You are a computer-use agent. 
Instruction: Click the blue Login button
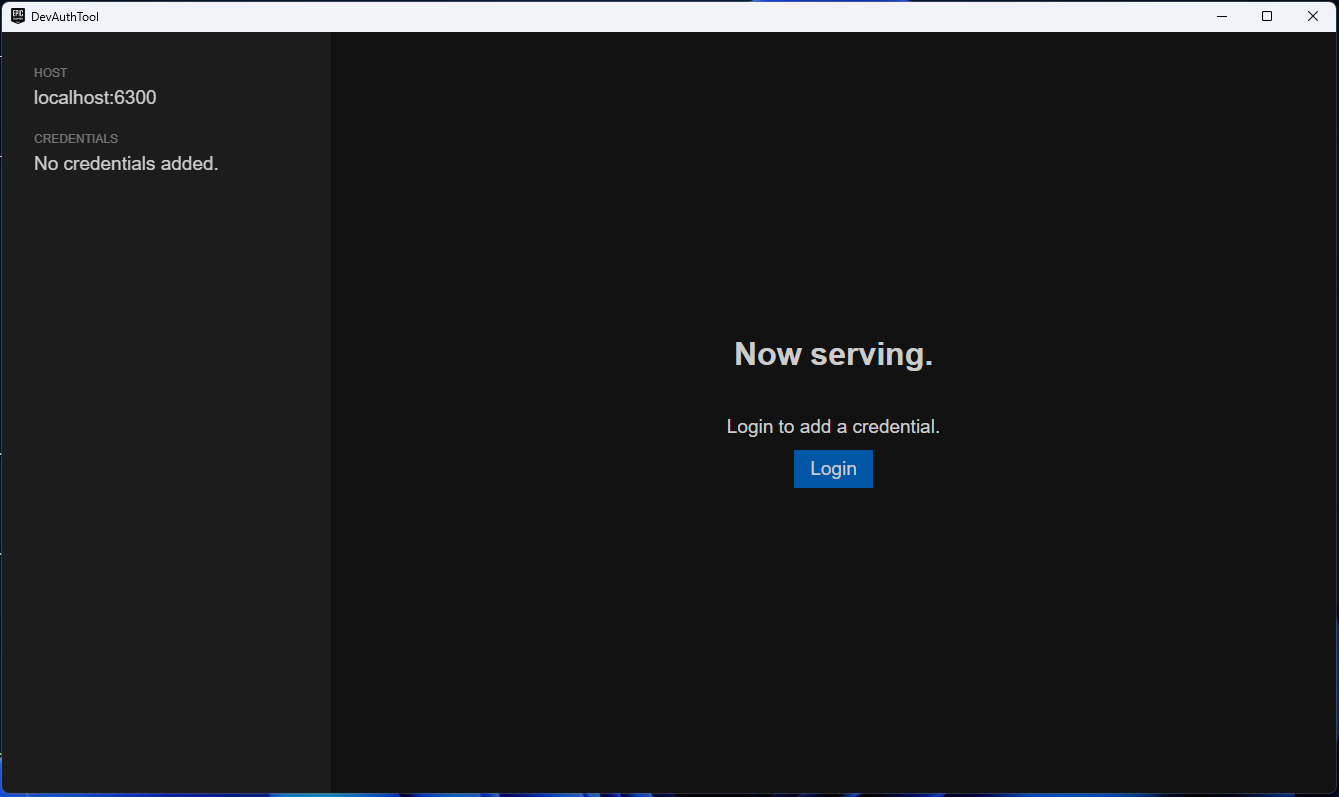click(833, 469)
